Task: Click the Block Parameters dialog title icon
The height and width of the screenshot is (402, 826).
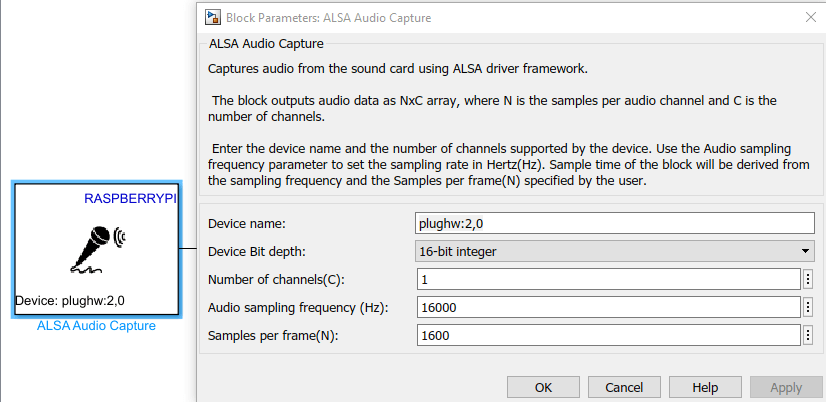Action: [x=212, y=17]
